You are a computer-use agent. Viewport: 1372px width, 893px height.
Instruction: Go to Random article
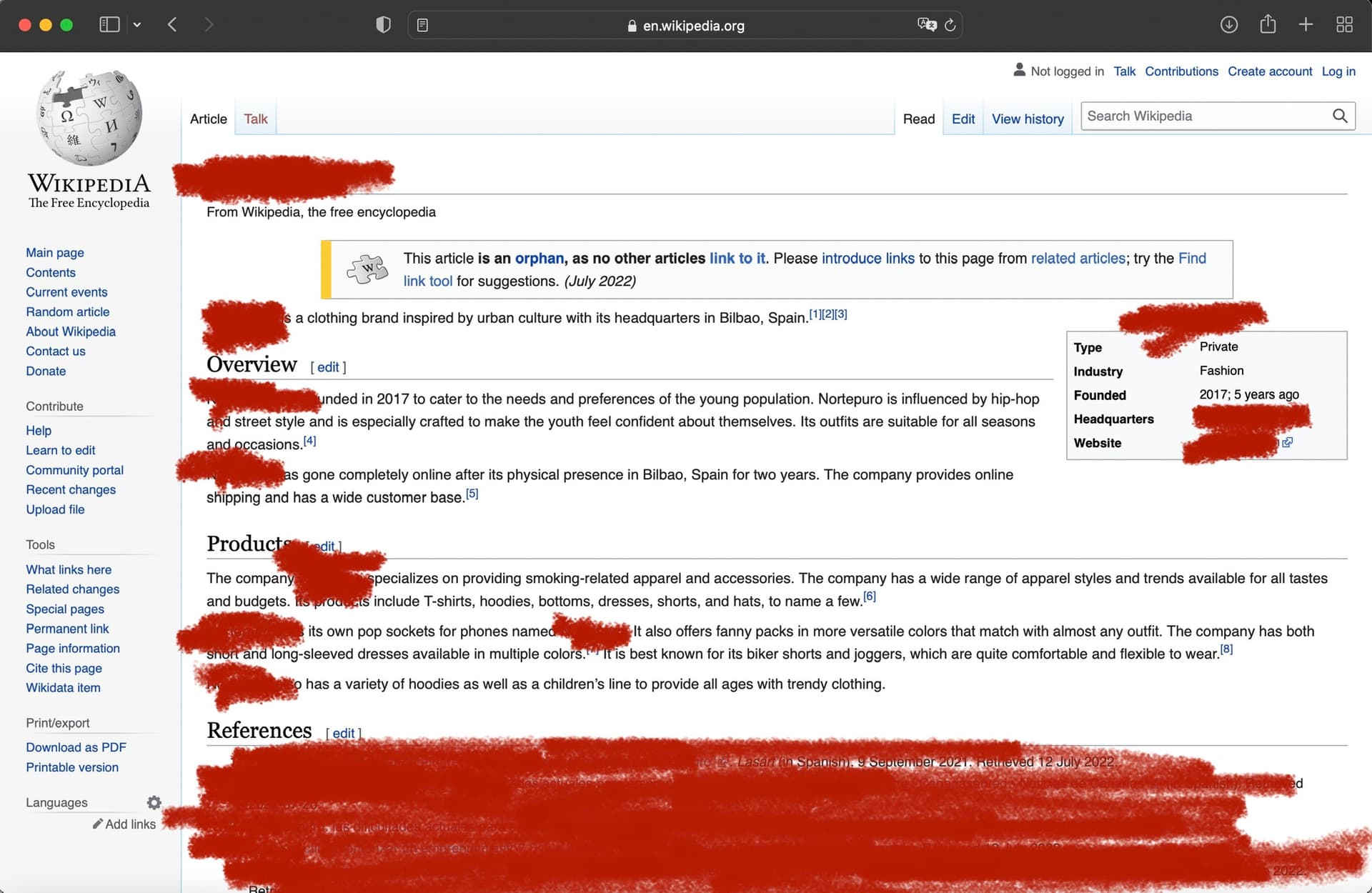pyautogui.click(x=68, y=311)
